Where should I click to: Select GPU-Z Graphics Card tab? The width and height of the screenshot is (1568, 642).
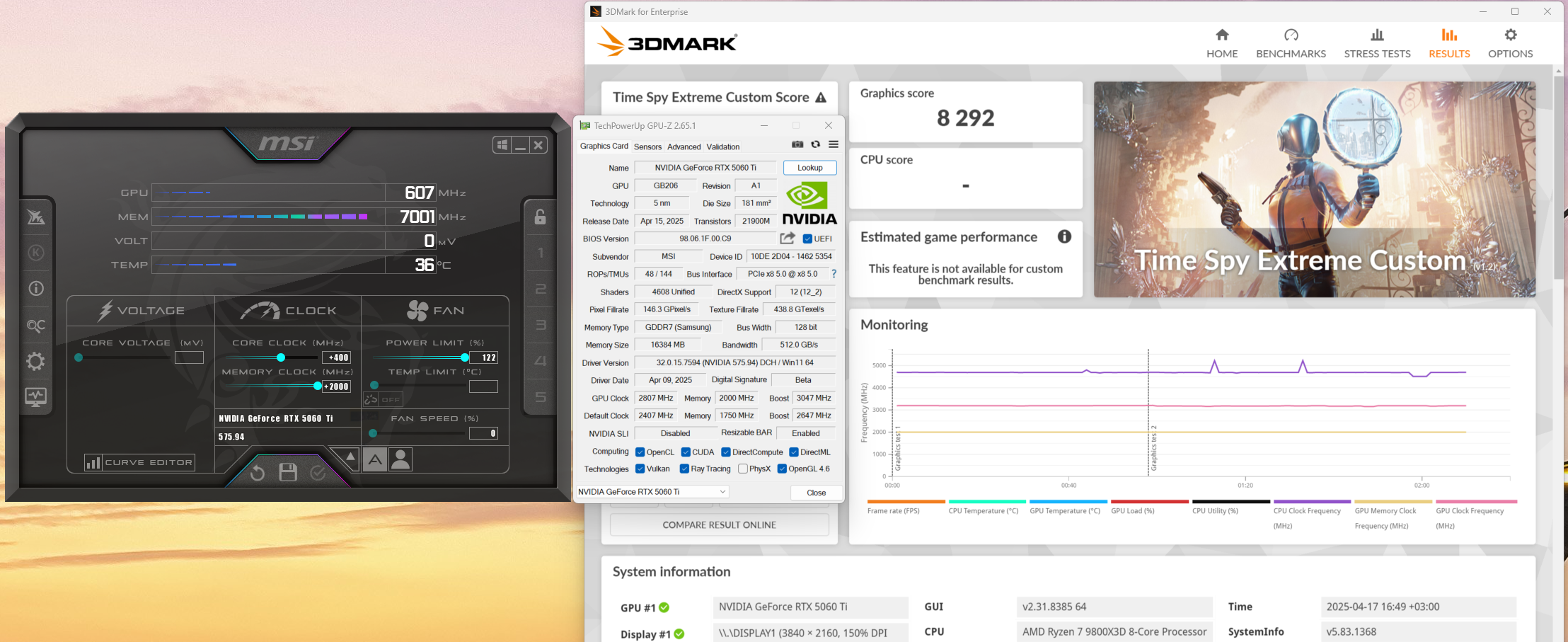604,146
